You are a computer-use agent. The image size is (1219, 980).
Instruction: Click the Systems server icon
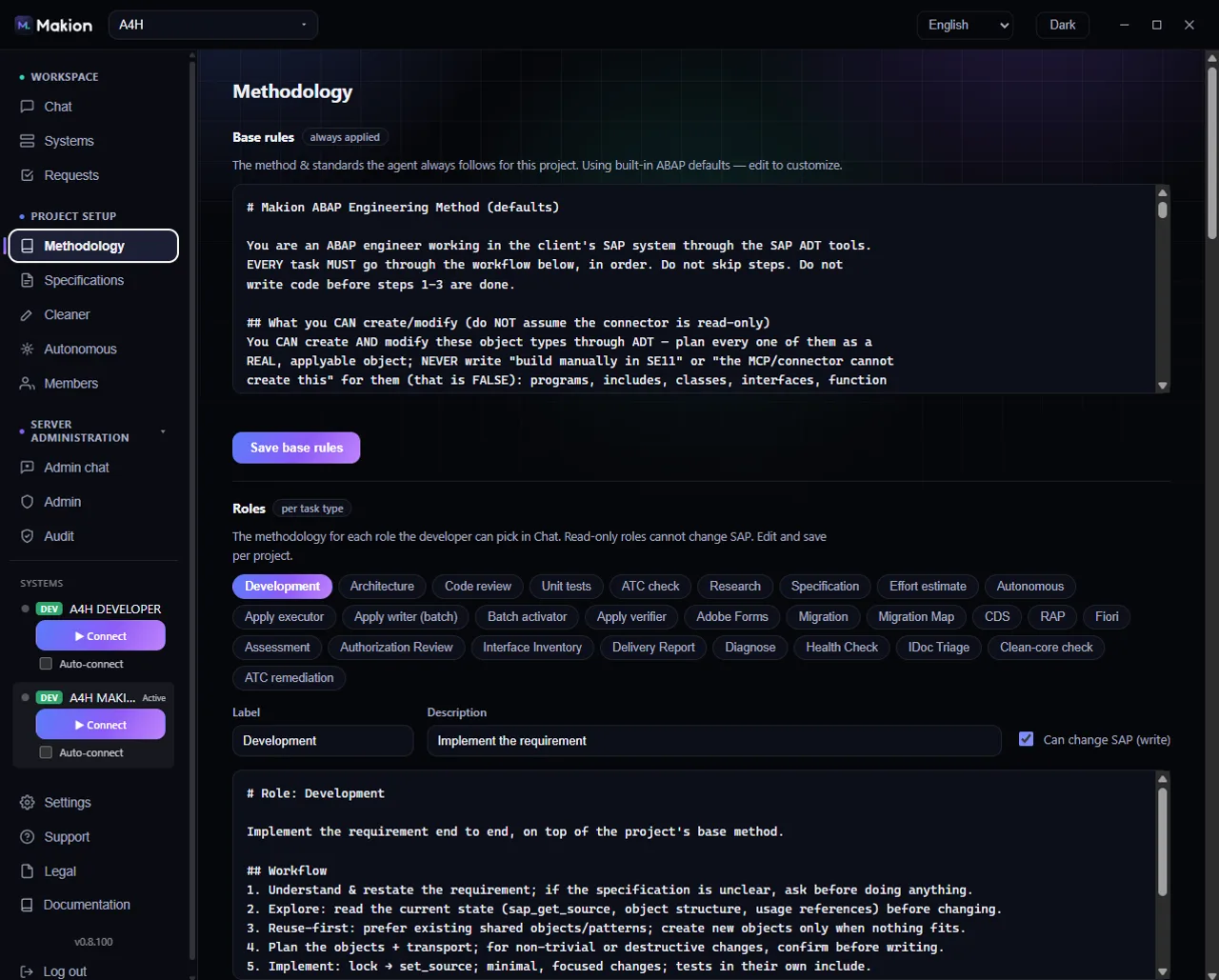pyautogui.click(x=28, y=141)
